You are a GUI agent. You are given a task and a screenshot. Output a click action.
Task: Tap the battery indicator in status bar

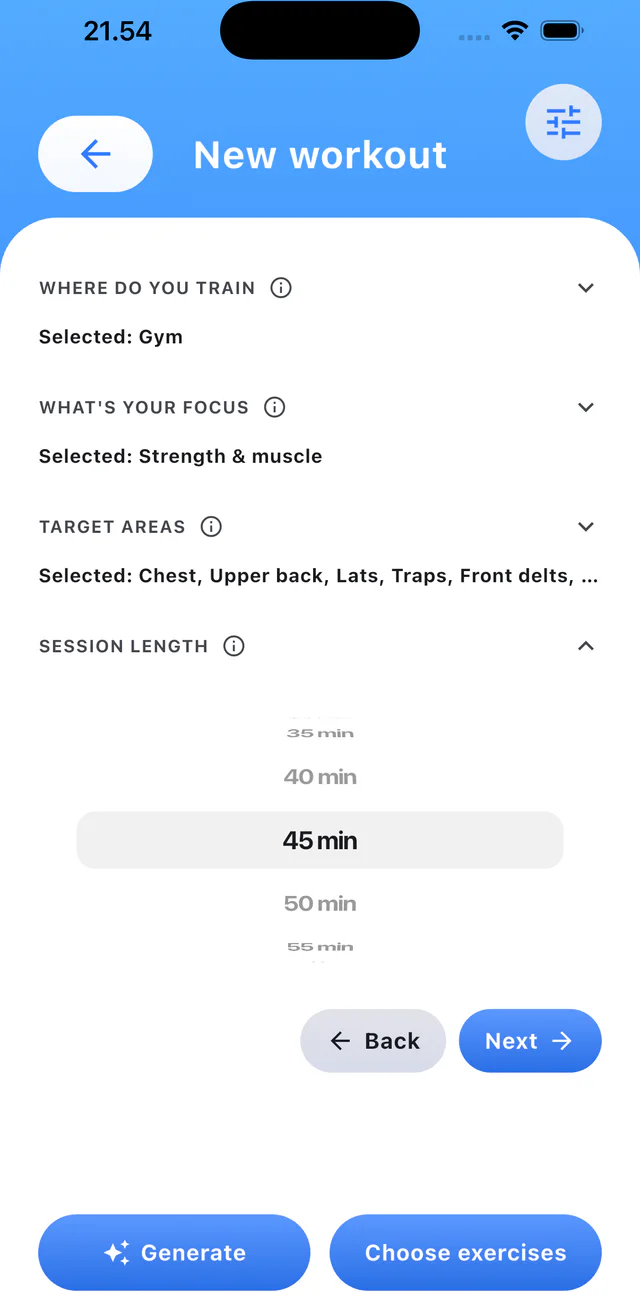(x=562, y=31)
